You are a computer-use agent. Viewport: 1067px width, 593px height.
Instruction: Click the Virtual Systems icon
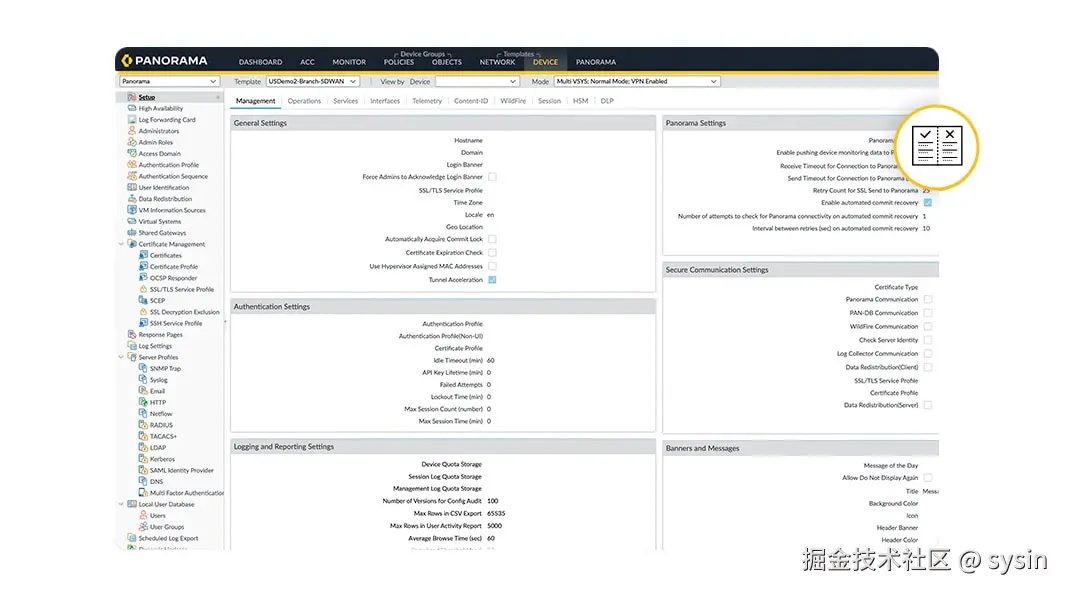[x=132, y=221]
